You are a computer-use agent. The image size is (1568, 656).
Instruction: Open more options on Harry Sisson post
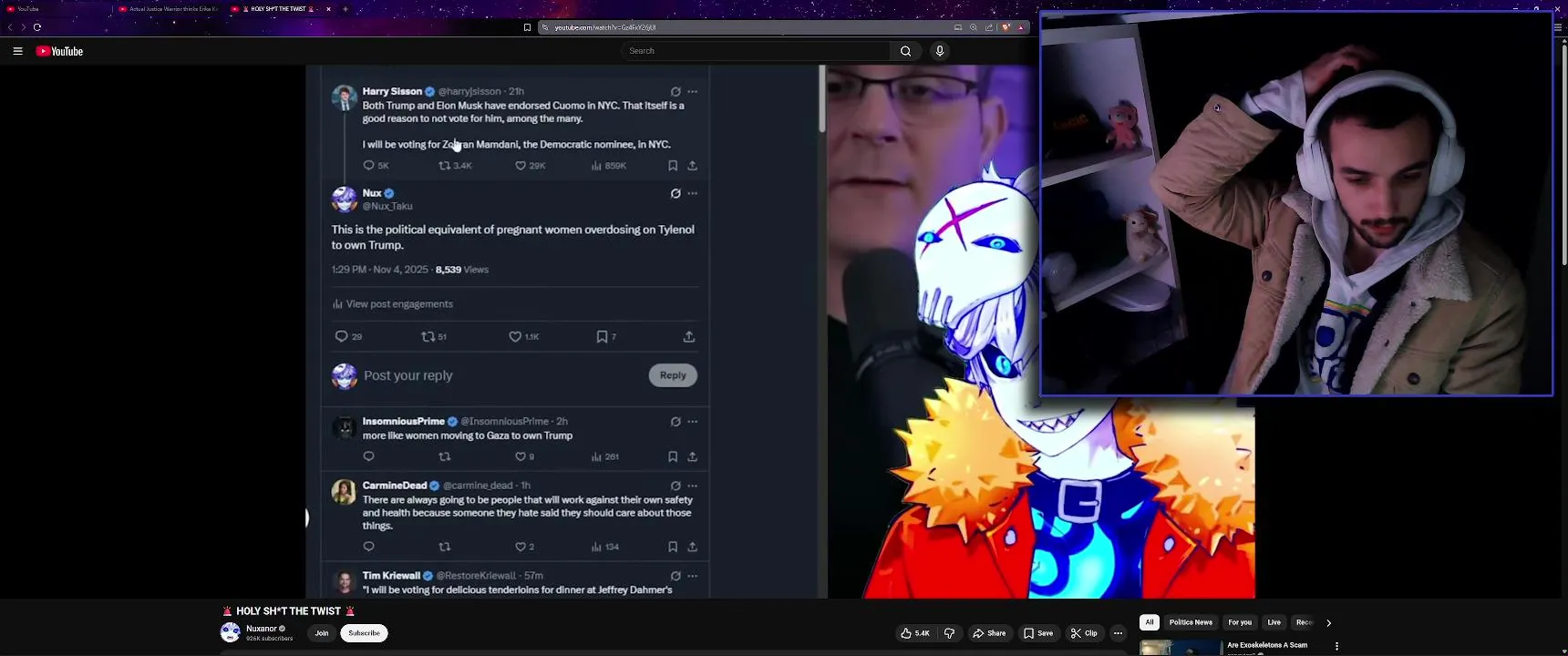(x=693, y=92)
